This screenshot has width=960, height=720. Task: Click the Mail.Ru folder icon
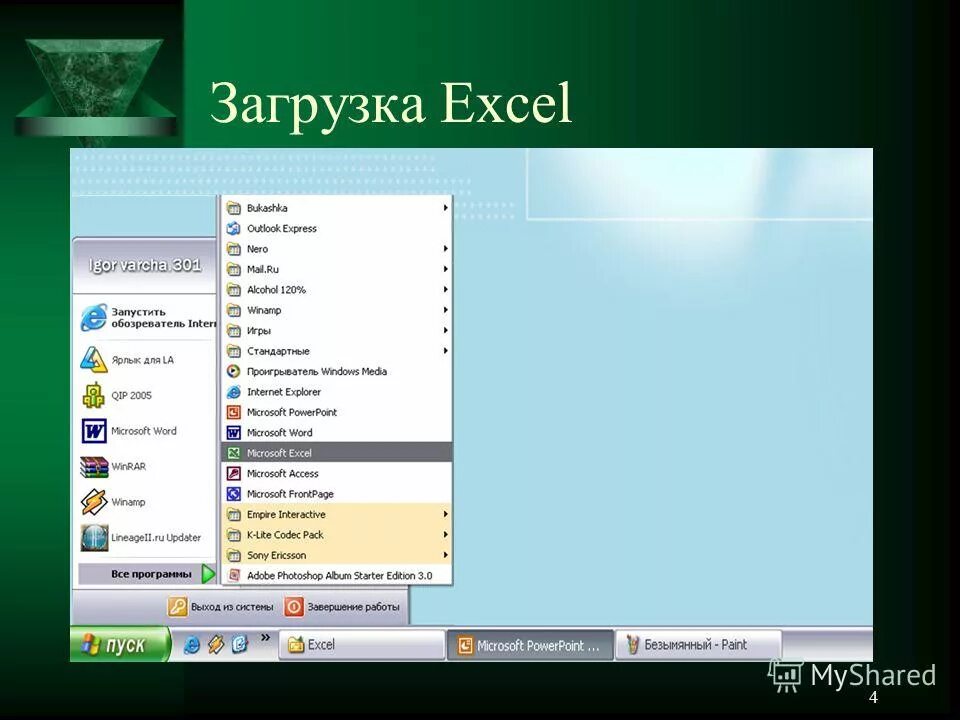[x=233, y=269]
